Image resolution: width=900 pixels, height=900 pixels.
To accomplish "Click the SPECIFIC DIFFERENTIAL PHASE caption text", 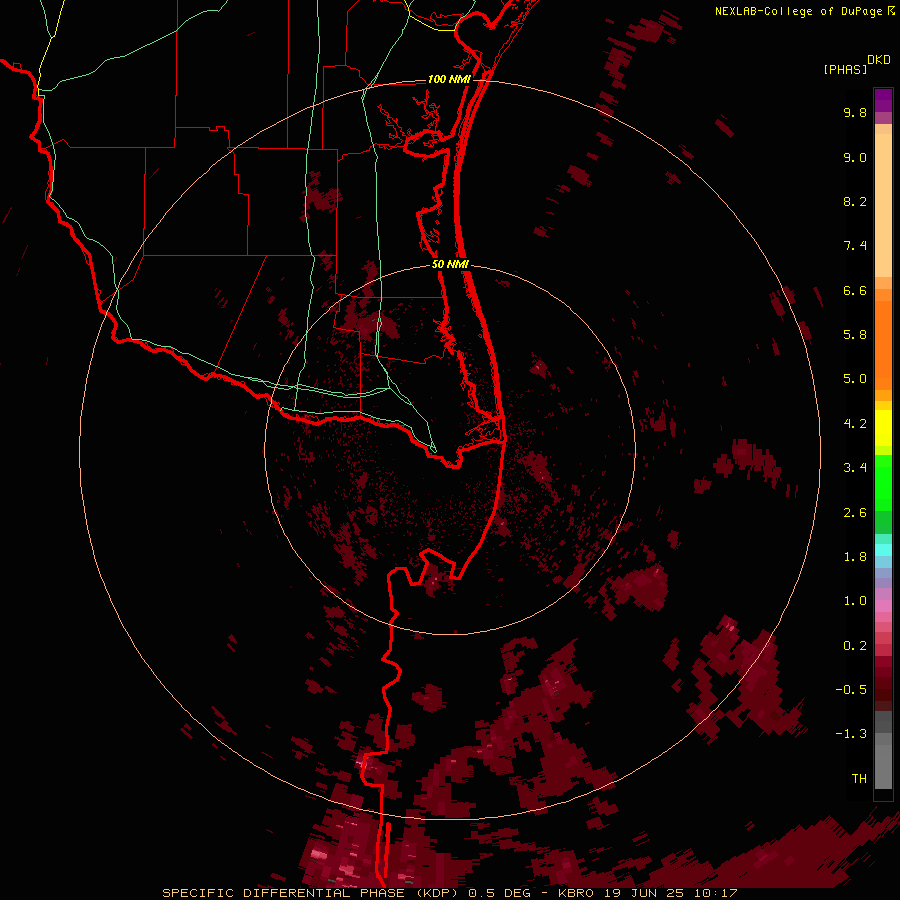I will 282,893.
